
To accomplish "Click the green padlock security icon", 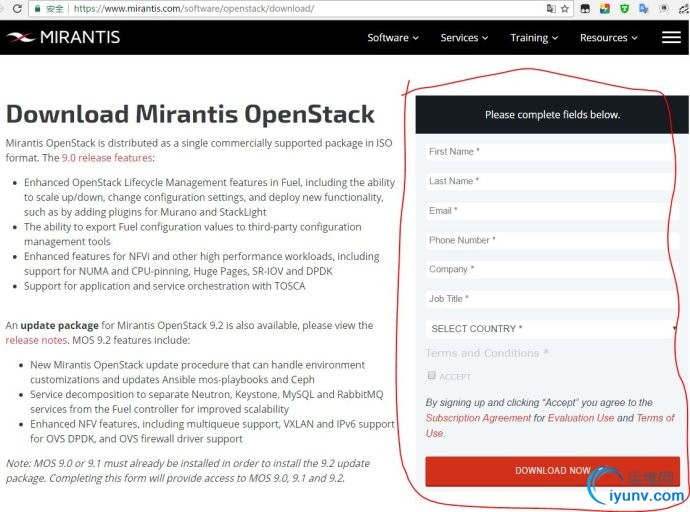I will [38, 9].
